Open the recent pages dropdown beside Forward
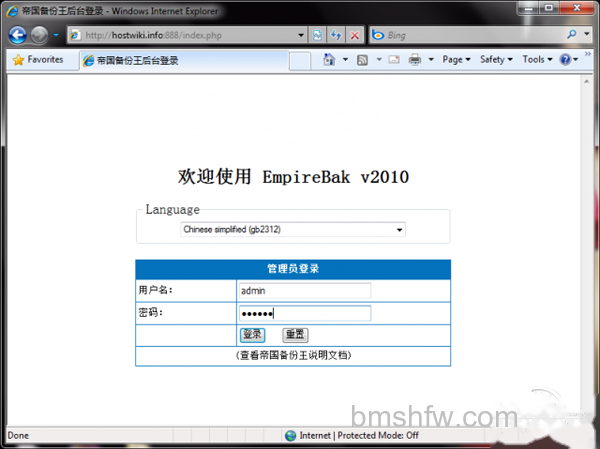This screenshot has height=449, width=600. pos(56,35)
